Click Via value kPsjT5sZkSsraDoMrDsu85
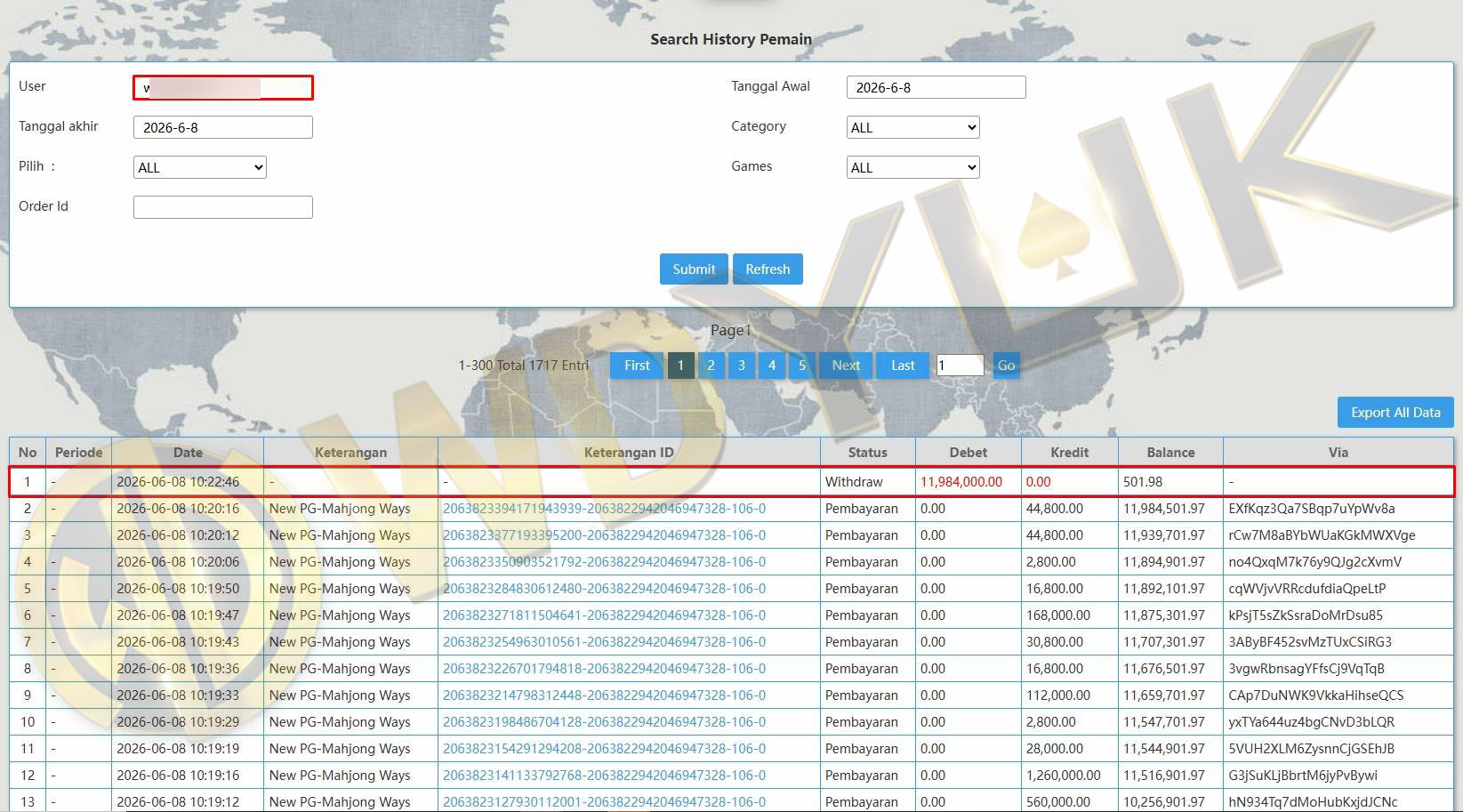 click(1306, 615)
